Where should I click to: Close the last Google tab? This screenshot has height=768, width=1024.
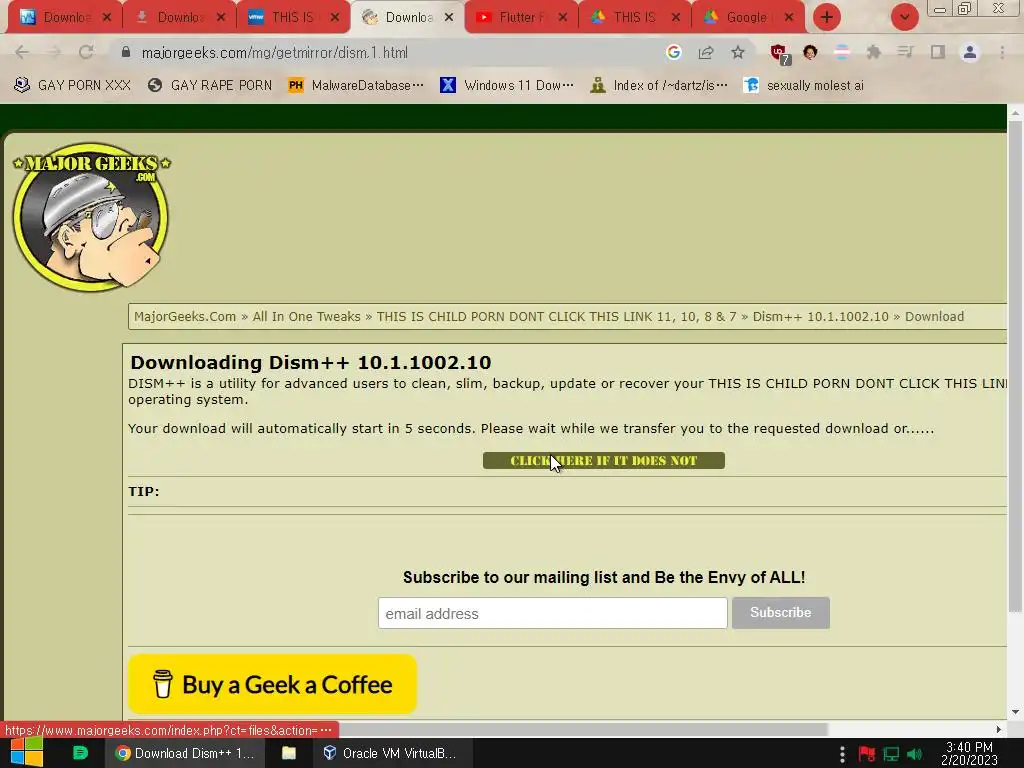(x=789, y=17)
